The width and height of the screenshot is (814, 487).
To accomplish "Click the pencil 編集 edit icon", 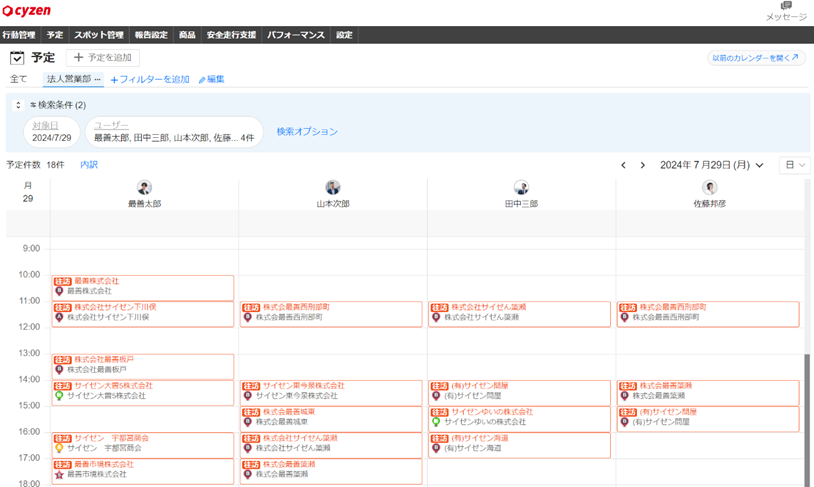I will 202,80.
